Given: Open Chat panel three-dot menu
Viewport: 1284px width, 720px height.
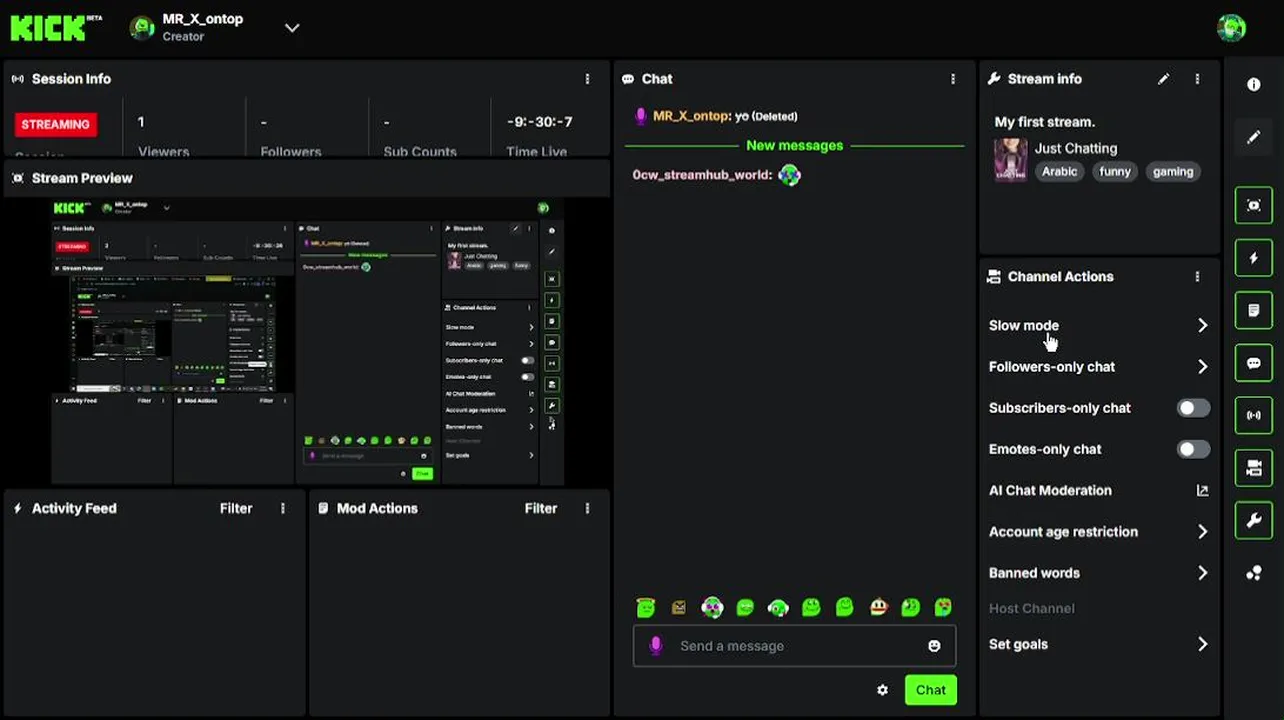Looking at the screenshot, I should pyautogui.click(x=952, y=79).
